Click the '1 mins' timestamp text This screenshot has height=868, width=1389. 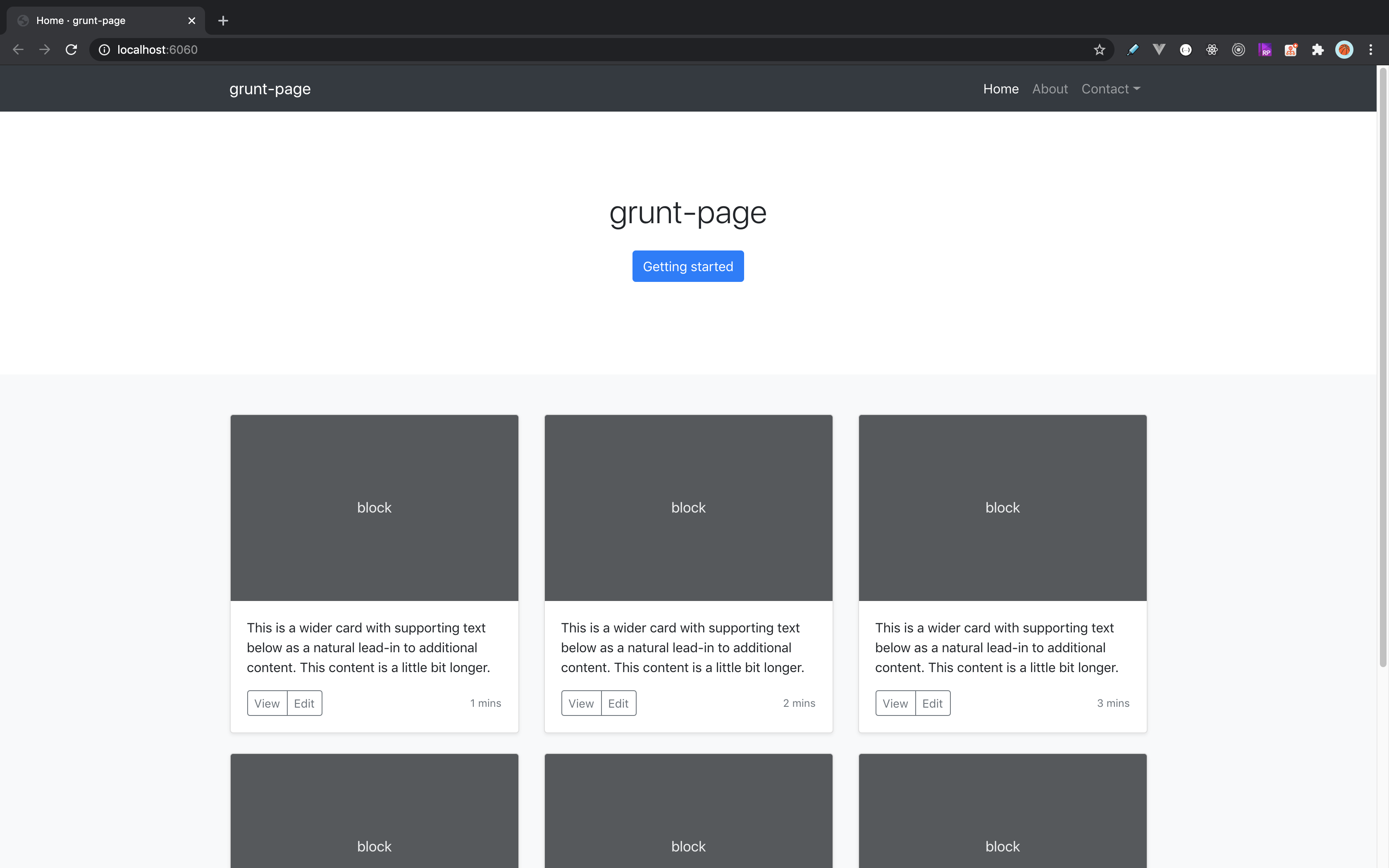(x=486, y=703)
